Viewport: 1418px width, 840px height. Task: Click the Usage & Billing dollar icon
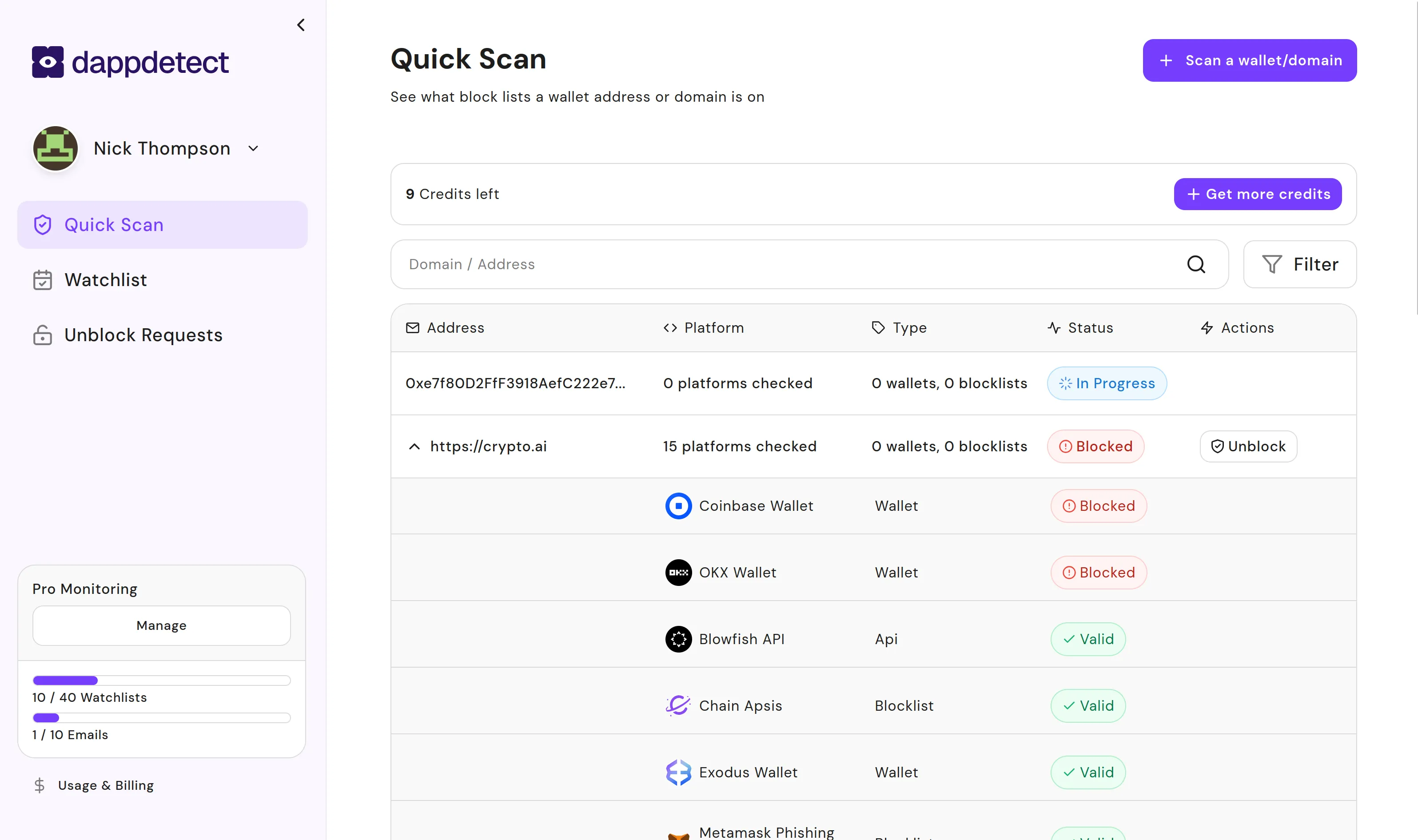pyautogui.click(x=39, y=785)
